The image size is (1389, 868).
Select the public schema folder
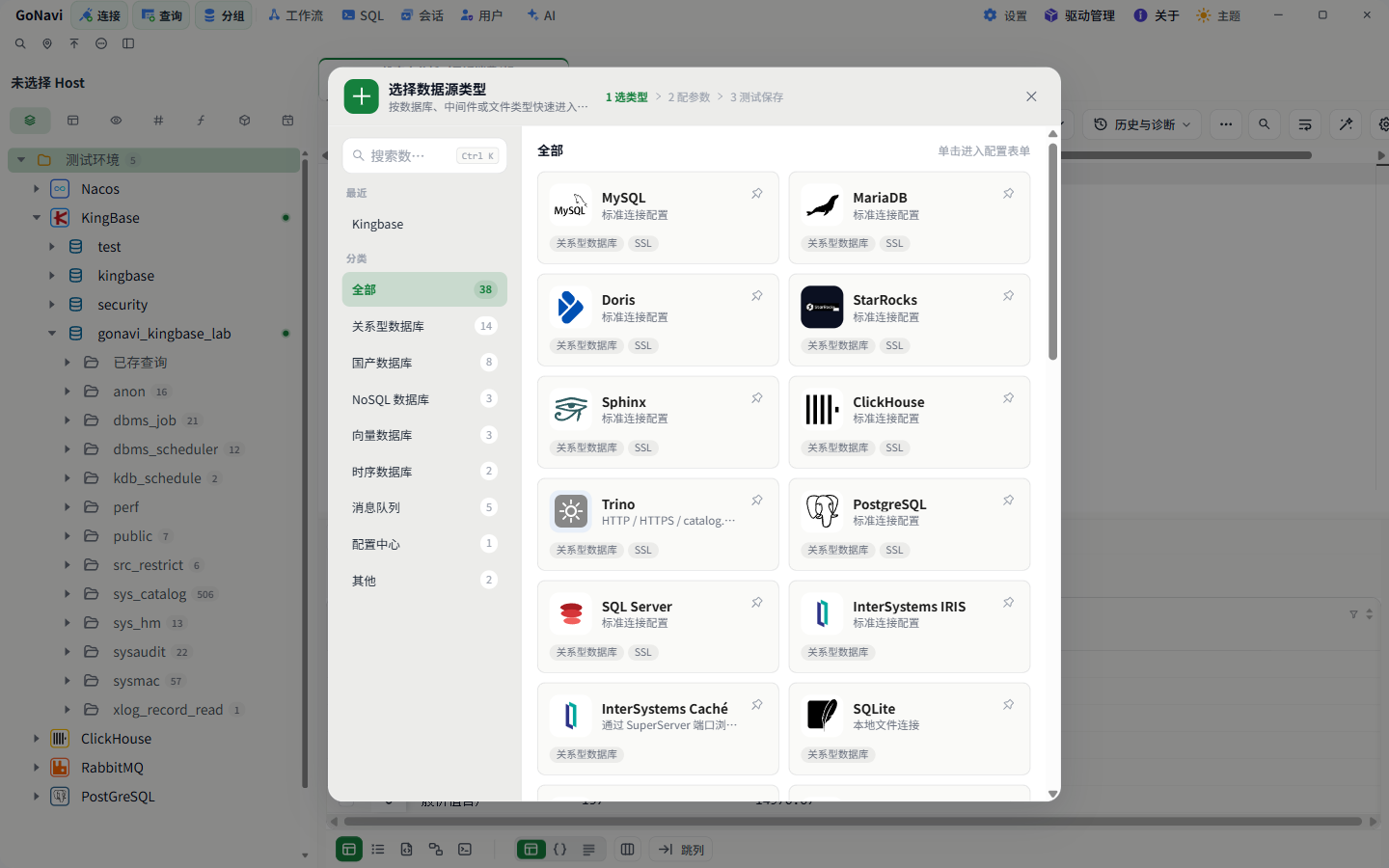(132, 536)
